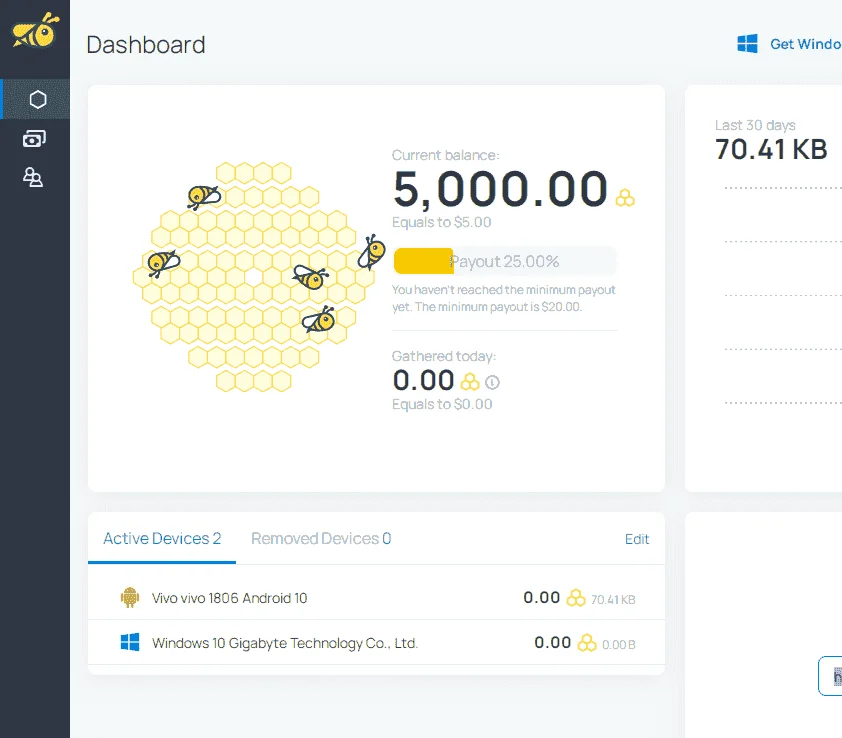Click the Equals to $0.00 text

(x=442, y=404)
